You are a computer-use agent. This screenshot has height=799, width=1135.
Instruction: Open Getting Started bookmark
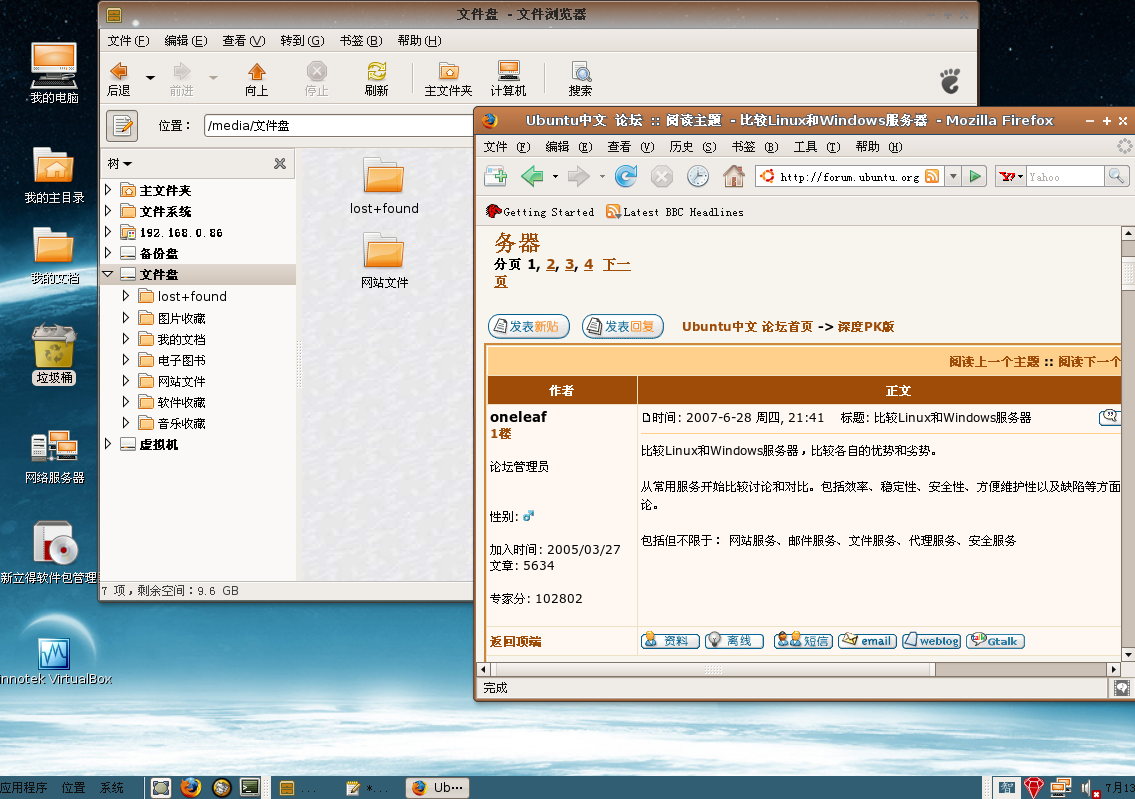pos(540,212)
